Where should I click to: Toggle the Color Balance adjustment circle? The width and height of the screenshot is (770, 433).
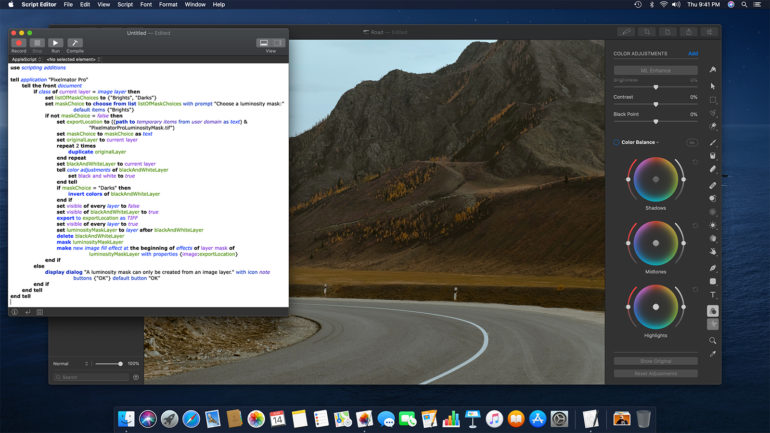point(616,142)
